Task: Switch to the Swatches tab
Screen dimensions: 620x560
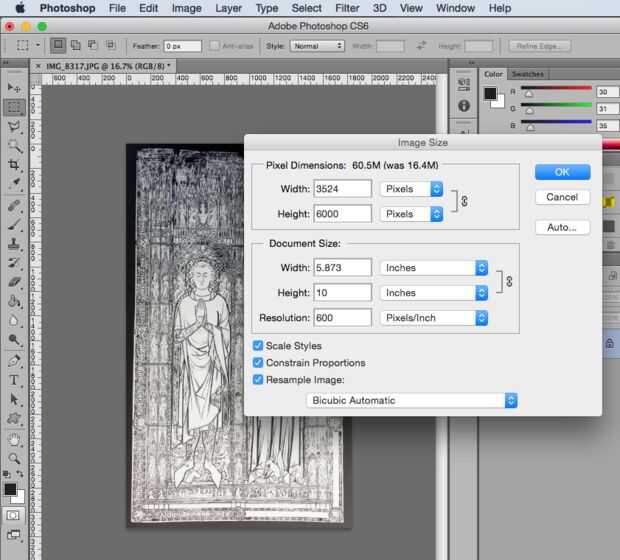Action: tap(527, 74)
